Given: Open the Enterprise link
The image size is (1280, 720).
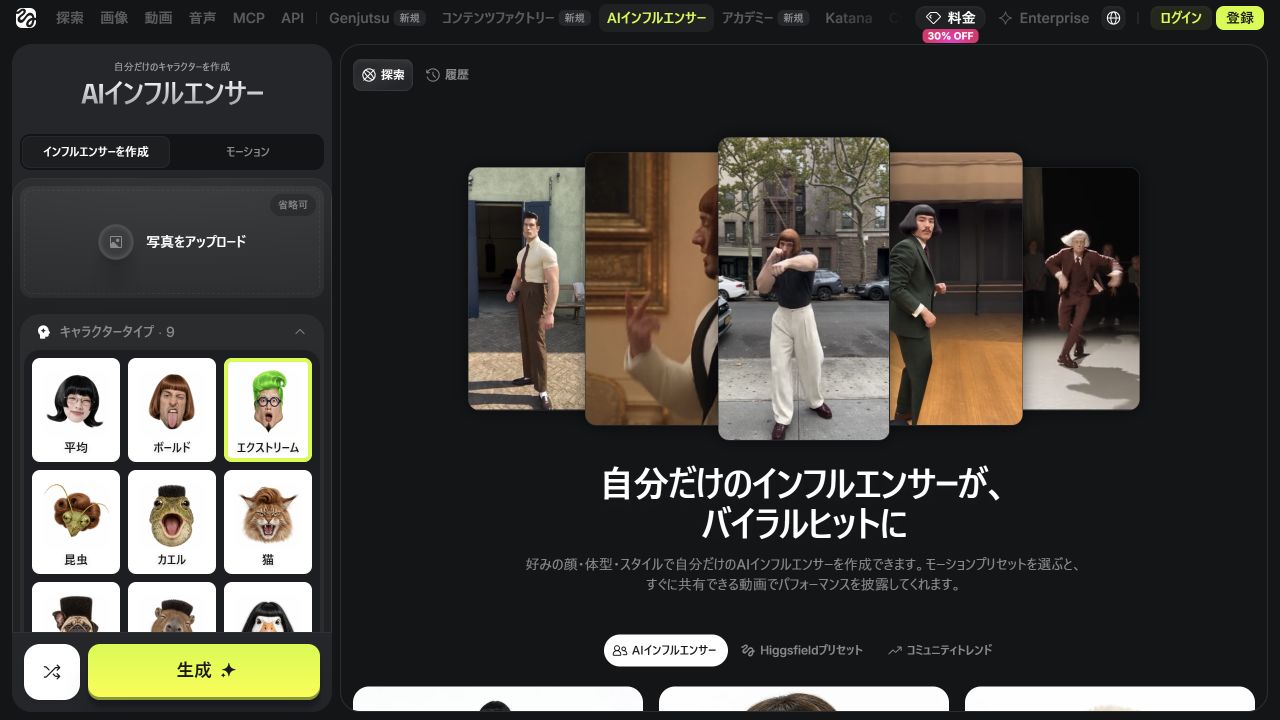Looking at the screenshot, I should 1043,18.
